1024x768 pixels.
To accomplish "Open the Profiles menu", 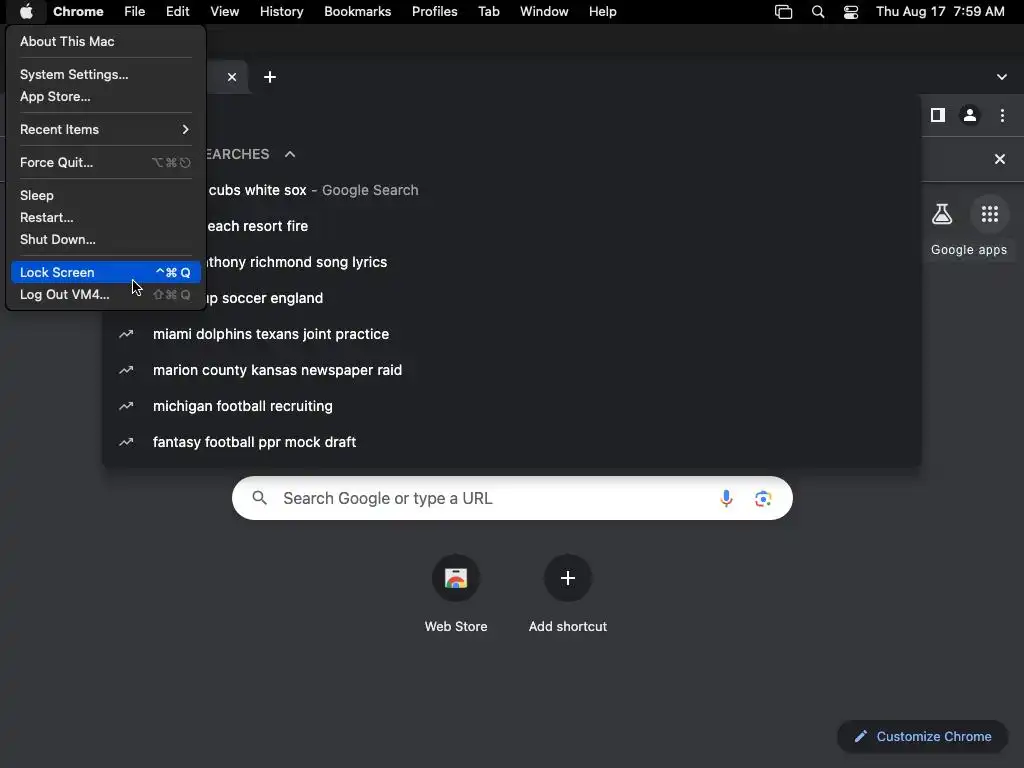I will point(434,12).
